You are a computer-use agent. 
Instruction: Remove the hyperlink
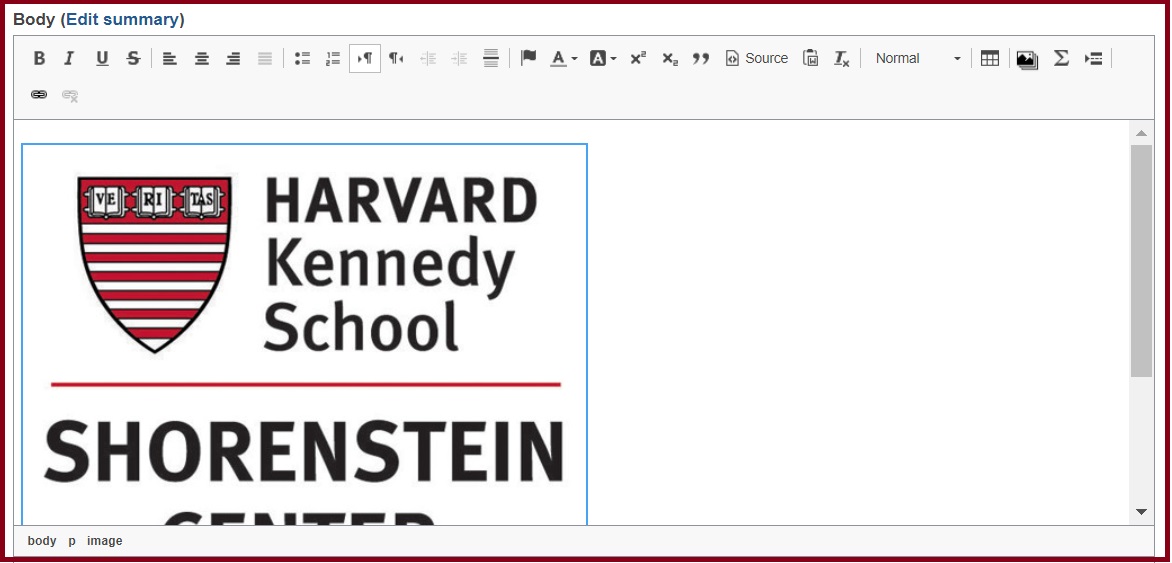click(x=70, y=95)
